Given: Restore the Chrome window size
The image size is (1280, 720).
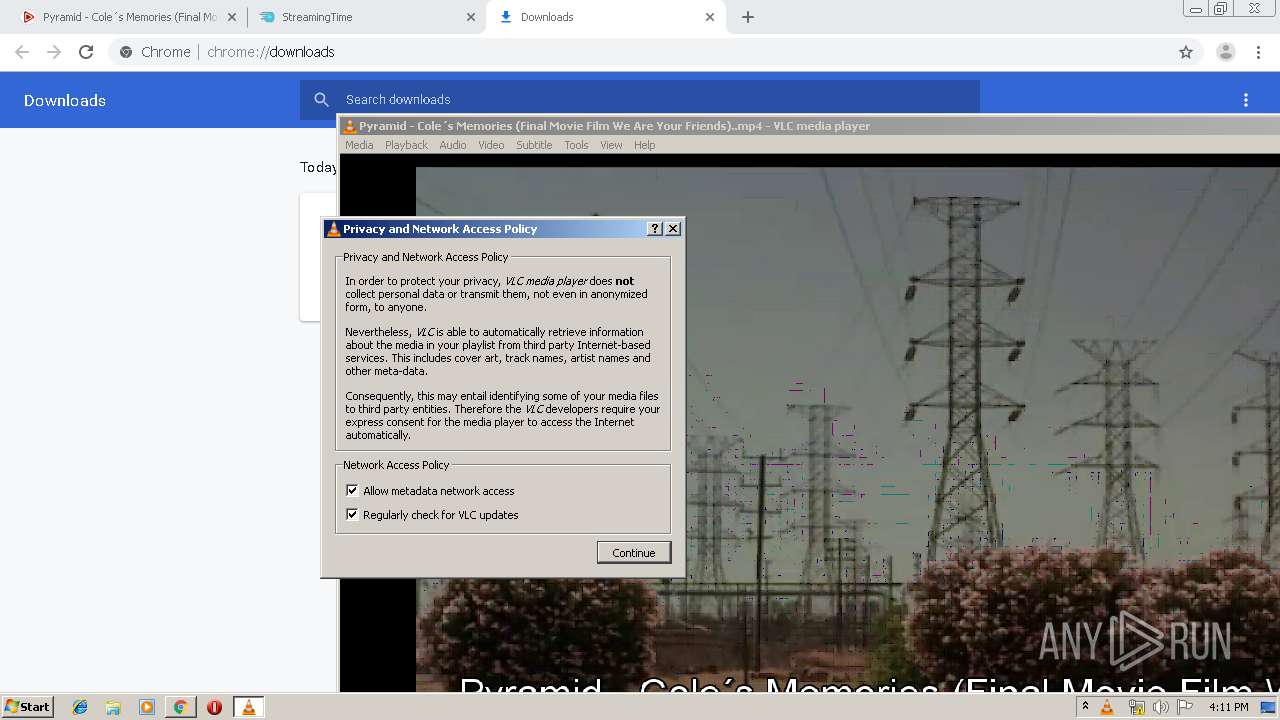Looking at the screenshot, I should tap(1221, 9).
